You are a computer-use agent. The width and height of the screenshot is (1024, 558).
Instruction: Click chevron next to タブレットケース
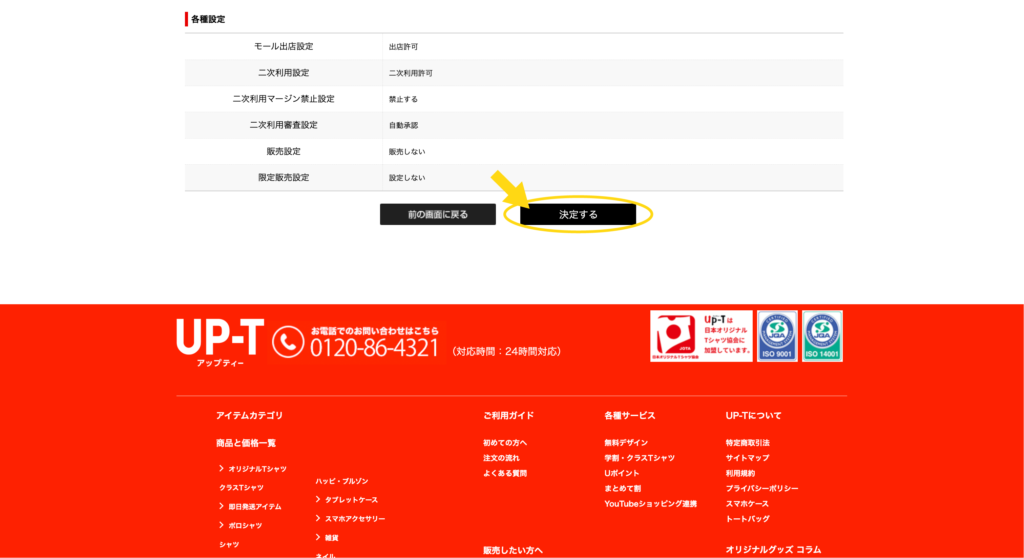(318, 500)
